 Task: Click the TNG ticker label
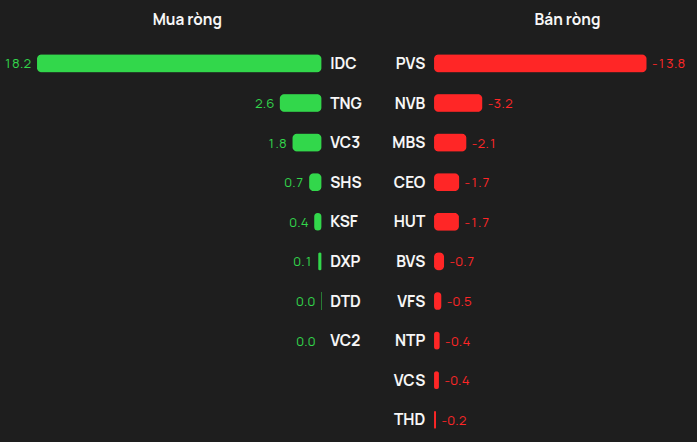pyautogui.click(x=346, y=103)
